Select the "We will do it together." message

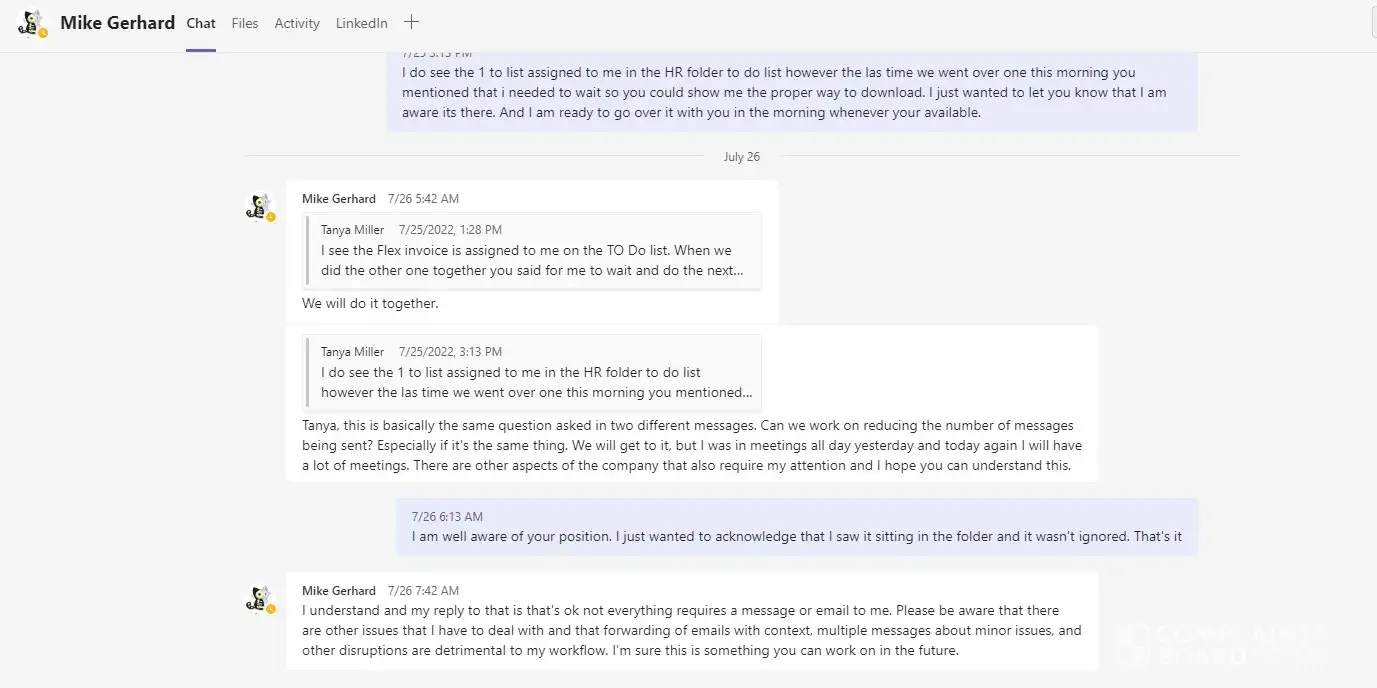(370, 303)
